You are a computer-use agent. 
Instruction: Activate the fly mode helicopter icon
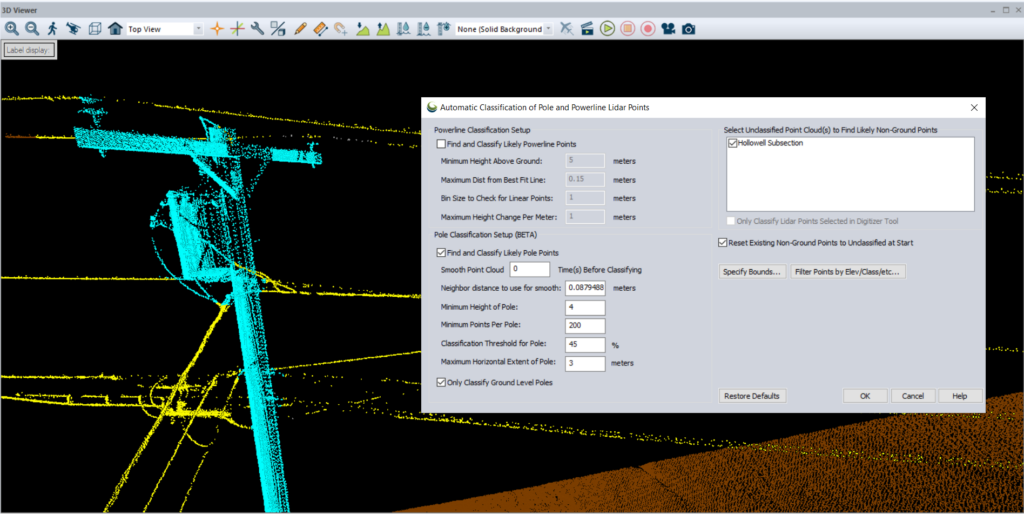74,29
